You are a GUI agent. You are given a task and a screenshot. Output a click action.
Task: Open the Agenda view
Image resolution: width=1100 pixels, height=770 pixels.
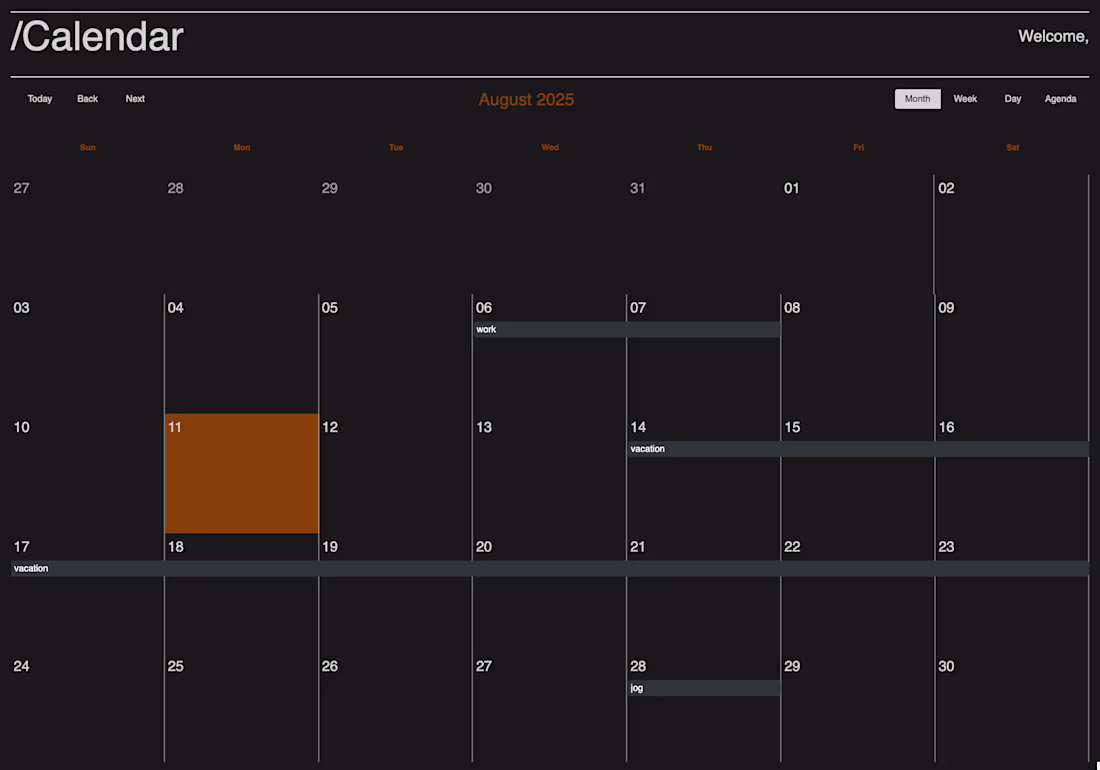pyautogui.click(x=1060, y=98)
